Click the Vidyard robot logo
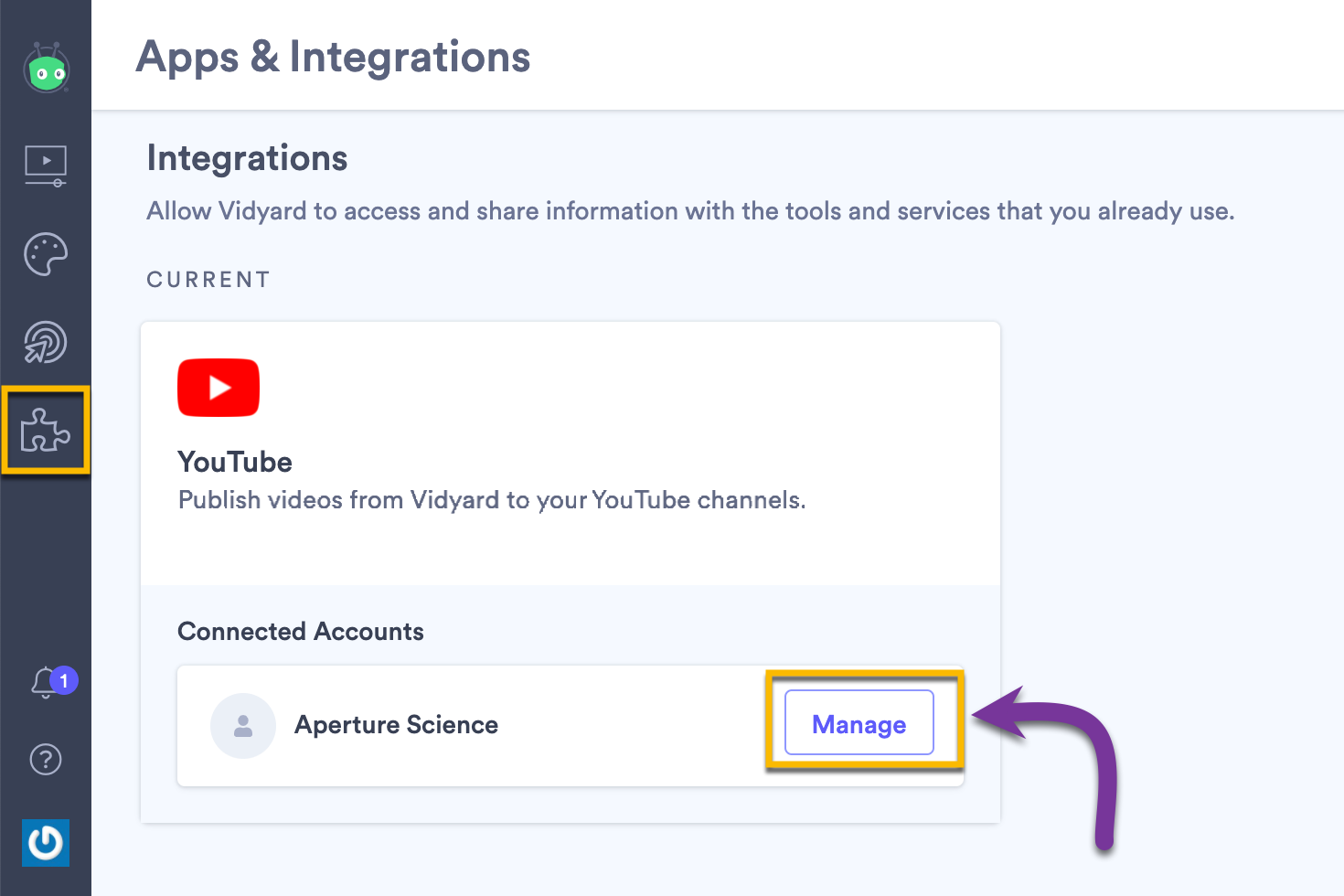Image resolution: width=1344 pixels, height=896 pixels. tap(47, 69)
